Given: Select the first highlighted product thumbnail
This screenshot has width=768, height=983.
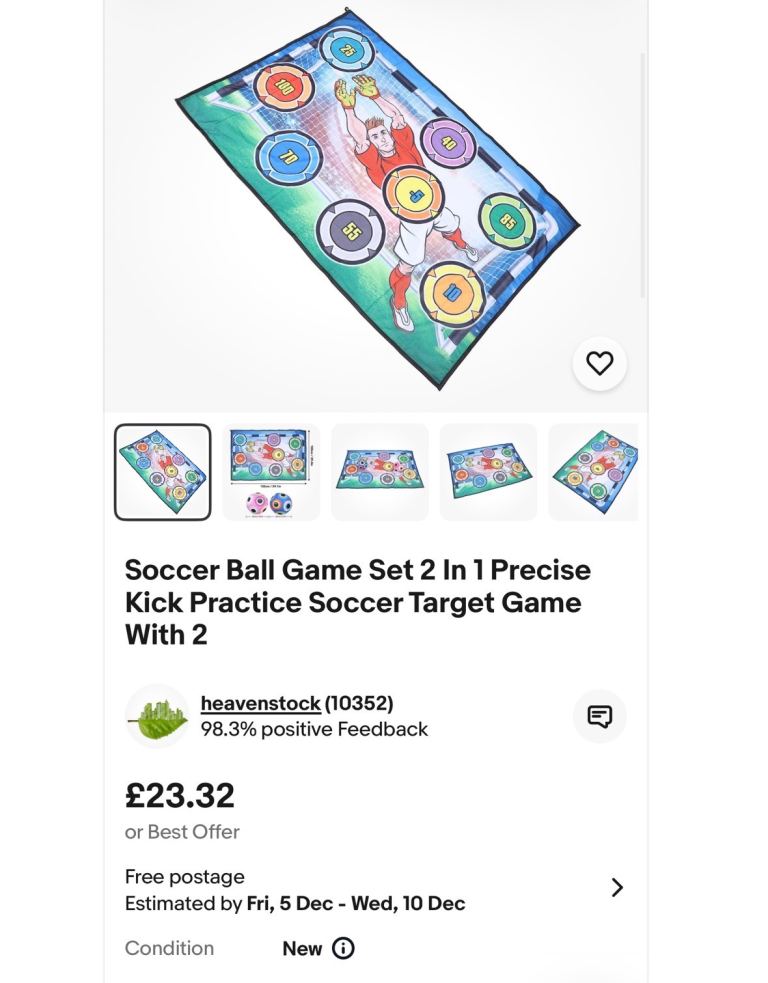Looking at the screenshot, I should point(162,472).
